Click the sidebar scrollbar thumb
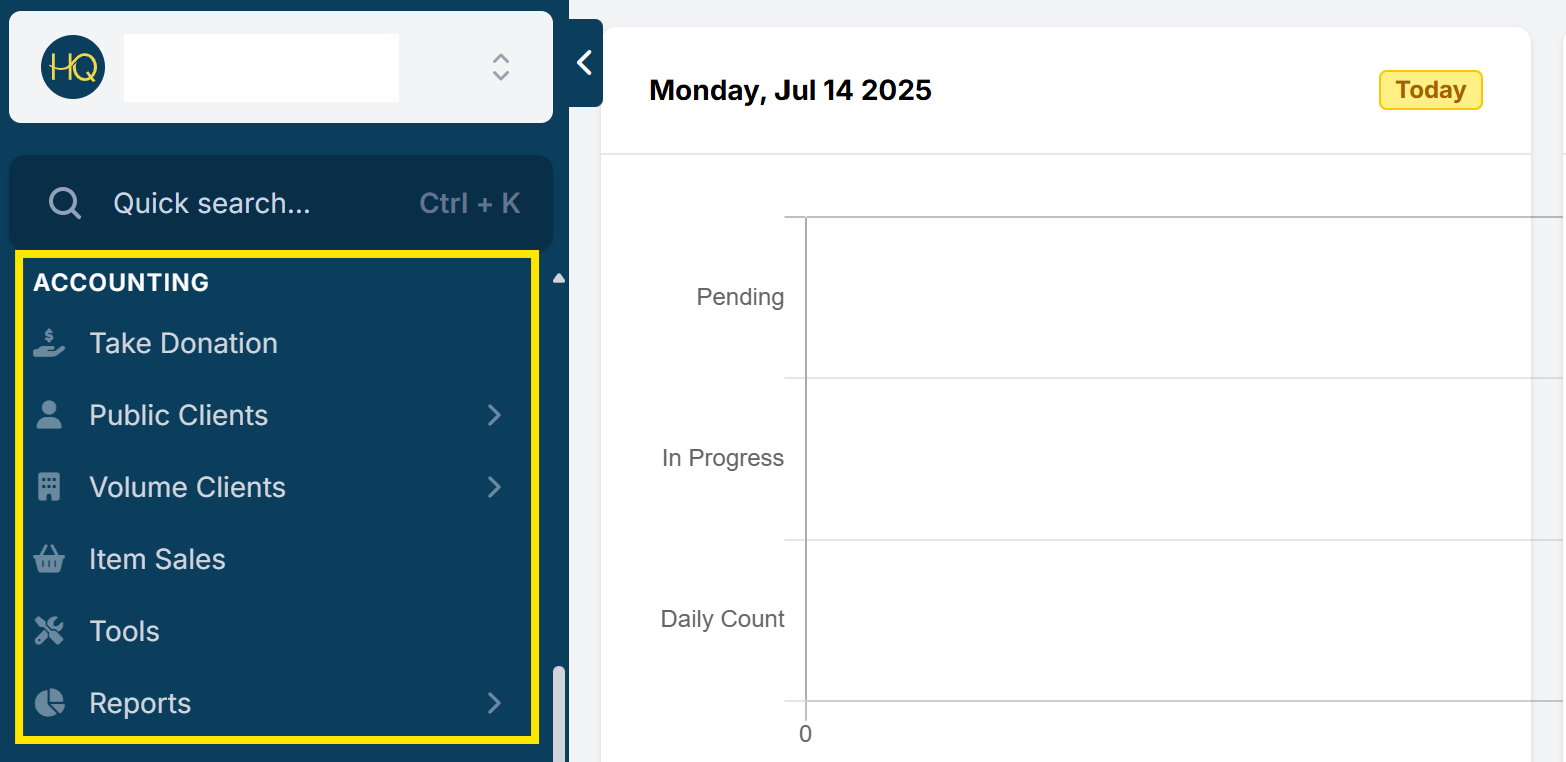The height and width of the screenshot is (762, 1566). 559,712
